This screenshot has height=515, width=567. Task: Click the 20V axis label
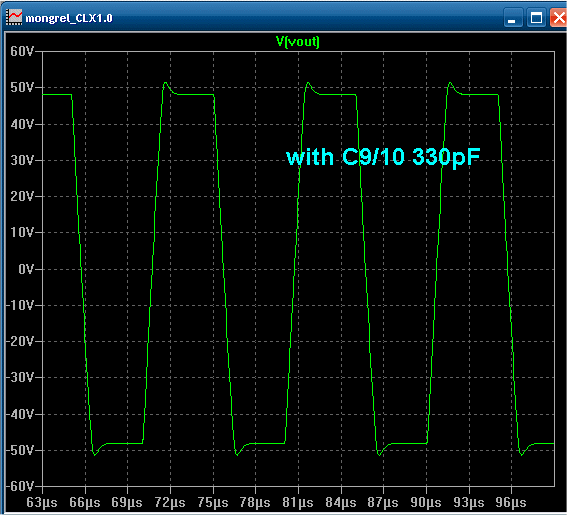tap(22, 196)
